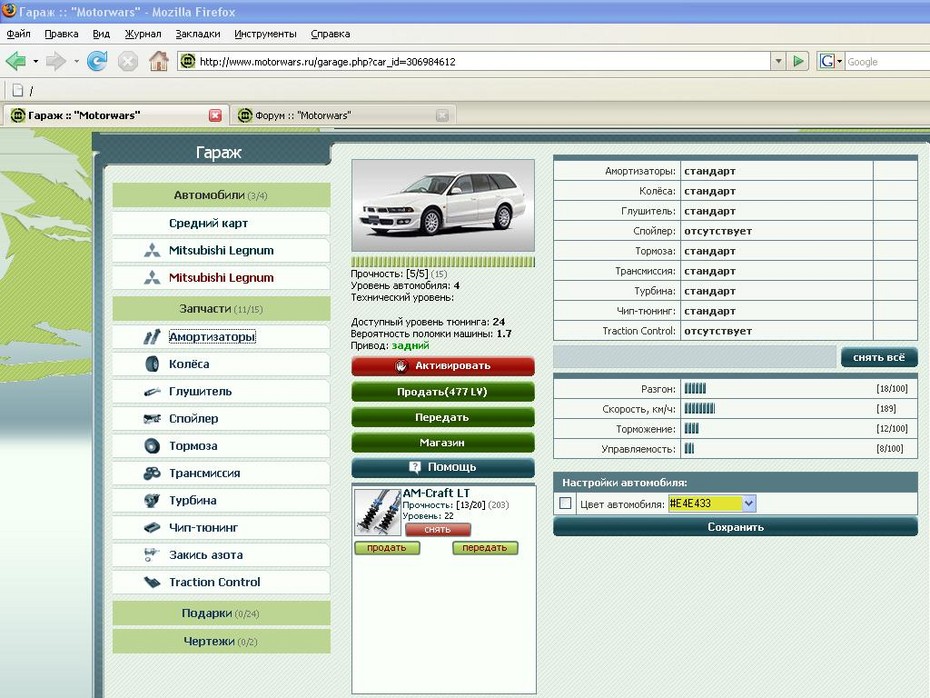Click the green Передать car button
The image size is (930, 698).
443,417
